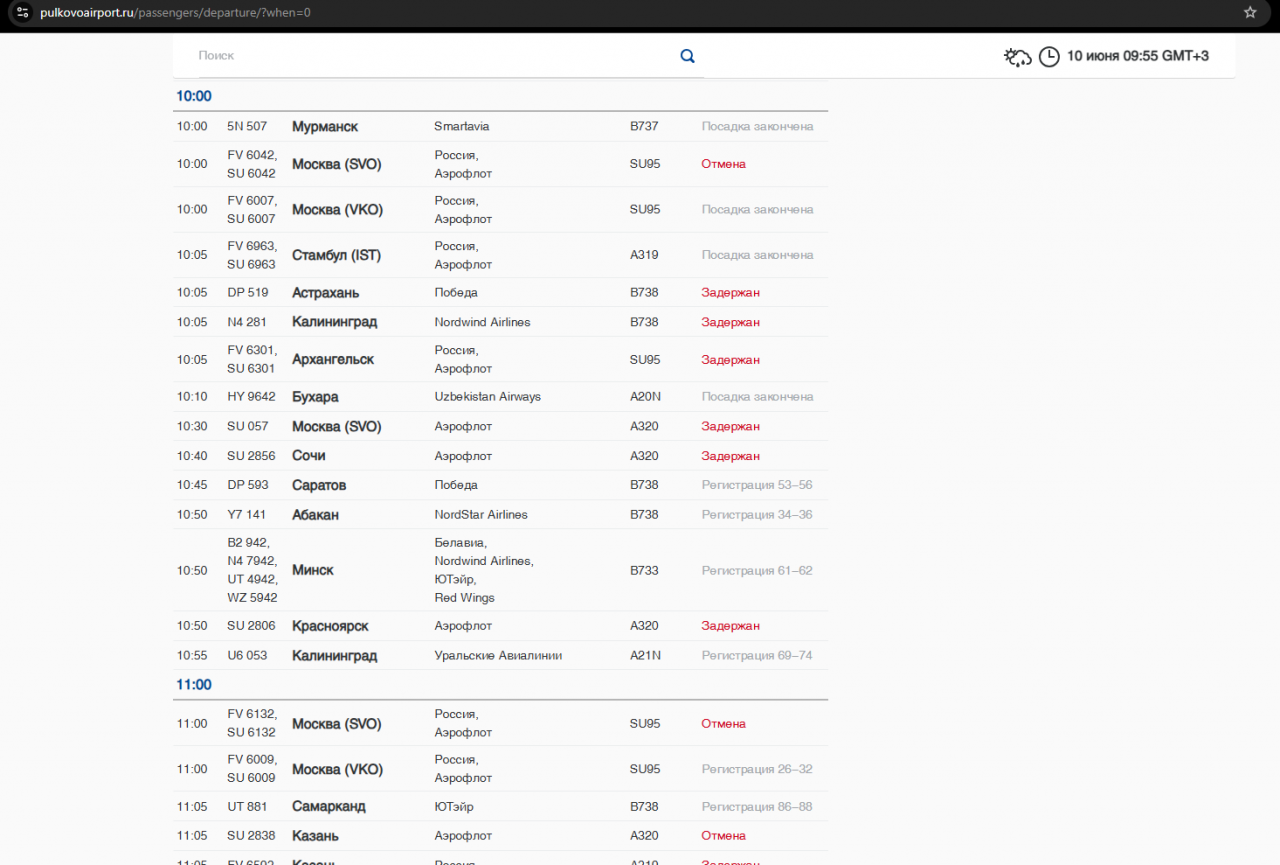Click Регистрация 61–62 status
This screenshot has height=865, width=1280.
757,571
